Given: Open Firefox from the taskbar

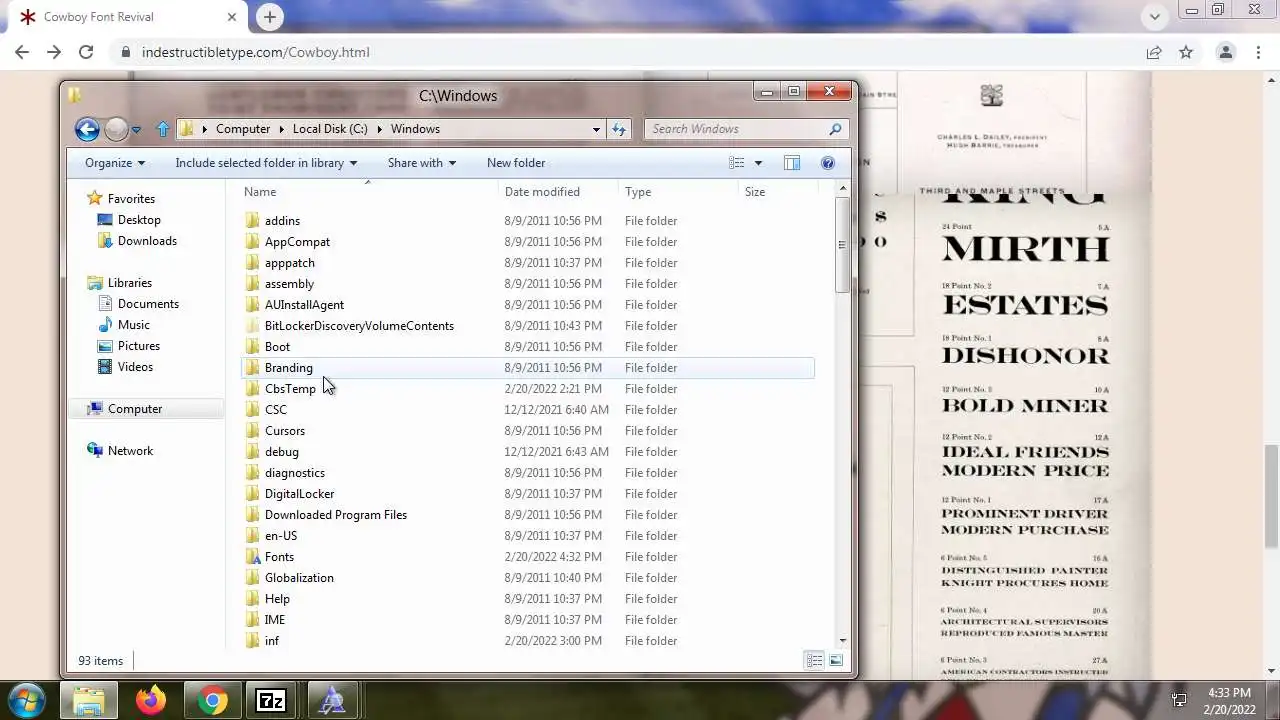Looking at the screenshot, I should click(151, 701).
